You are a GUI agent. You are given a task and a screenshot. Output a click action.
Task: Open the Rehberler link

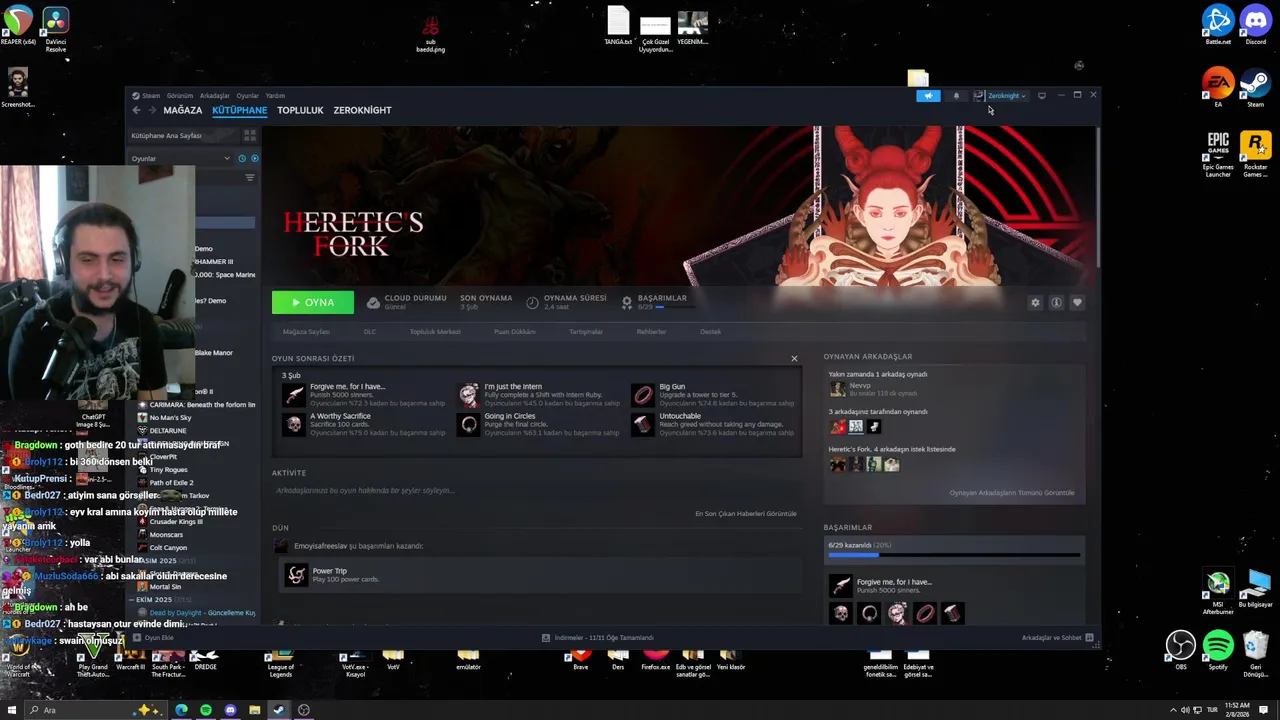tap(651, 332)
